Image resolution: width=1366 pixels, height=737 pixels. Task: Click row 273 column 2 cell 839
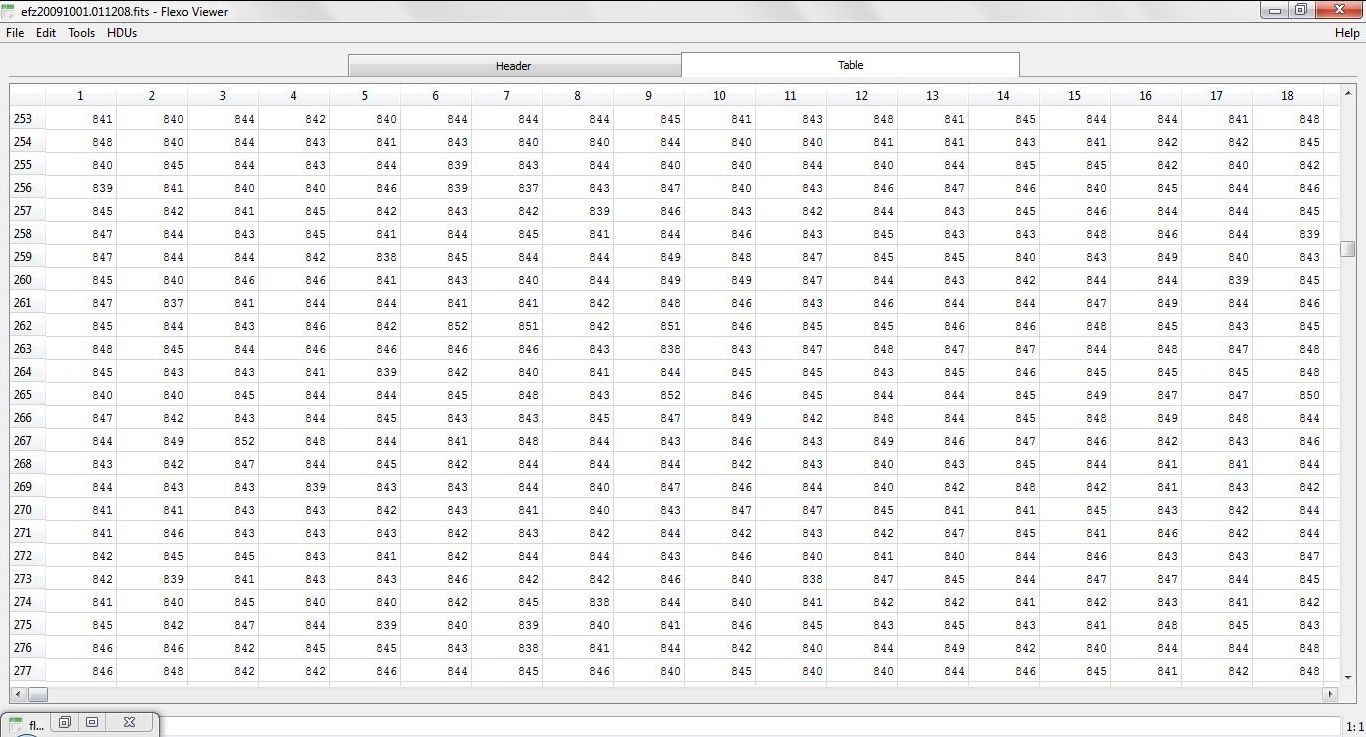coord(152,579)
